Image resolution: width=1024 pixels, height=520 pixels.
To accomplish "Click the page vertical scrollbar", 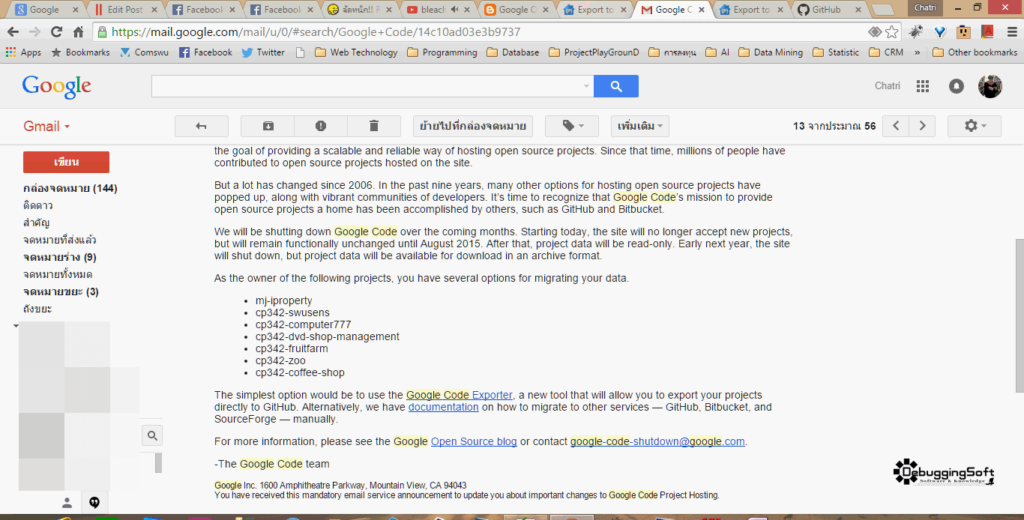I will (1019, 316).
